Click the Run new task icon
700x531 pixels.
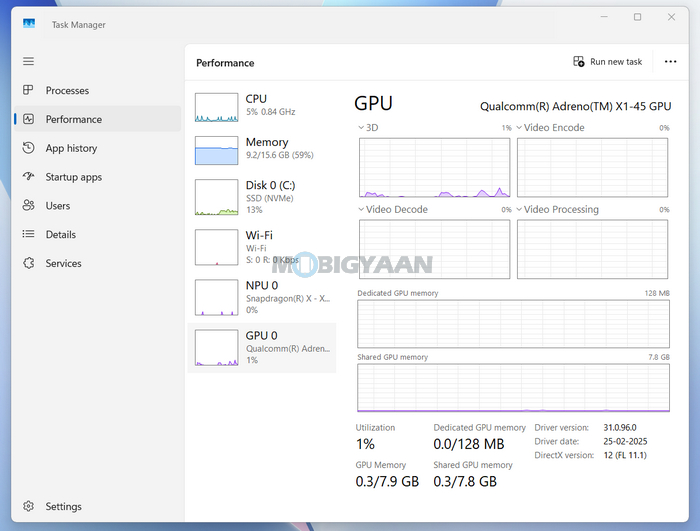coord(579,62)
